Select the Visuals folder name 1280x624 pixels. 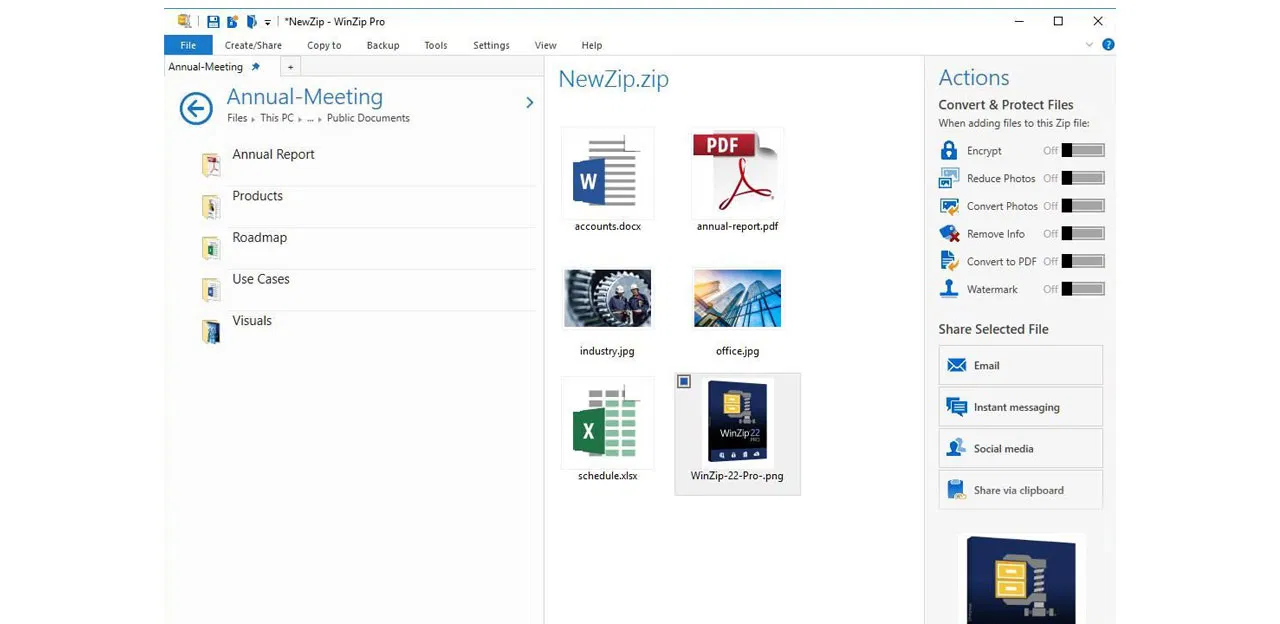(252, 321)
